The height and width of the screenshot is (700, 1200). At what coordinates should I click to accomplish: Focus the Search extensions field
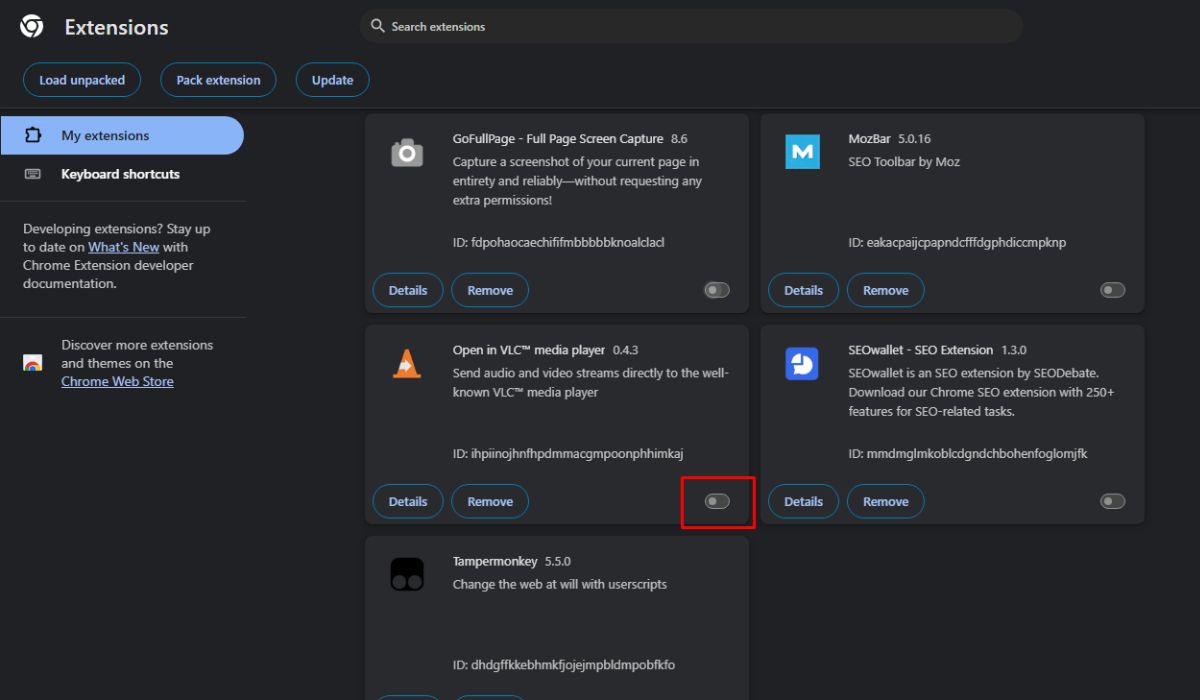pyautogui.click(x=691, y=26)
